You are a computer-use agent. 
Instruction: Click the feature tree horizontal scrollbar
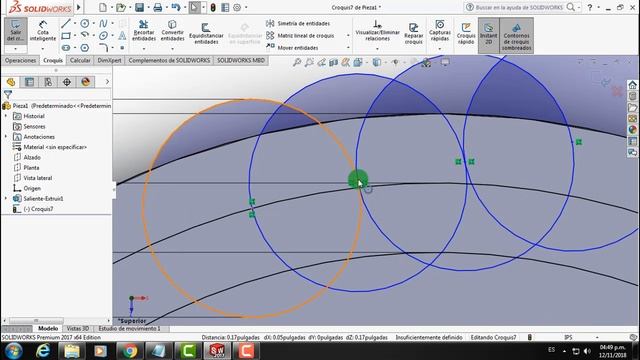tap(36, 321)
